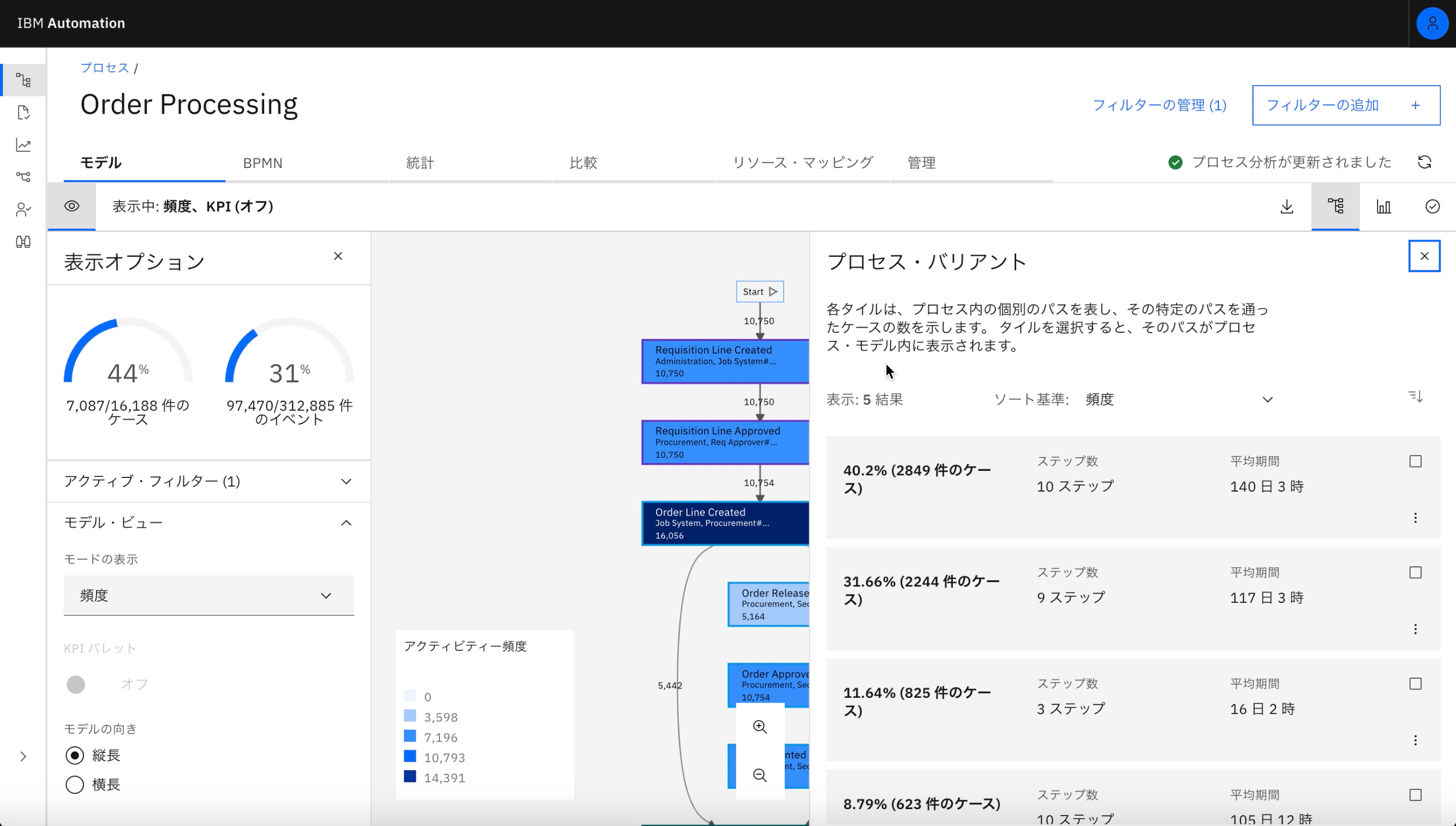Open the process model icon in sidebar

[23, 80]
